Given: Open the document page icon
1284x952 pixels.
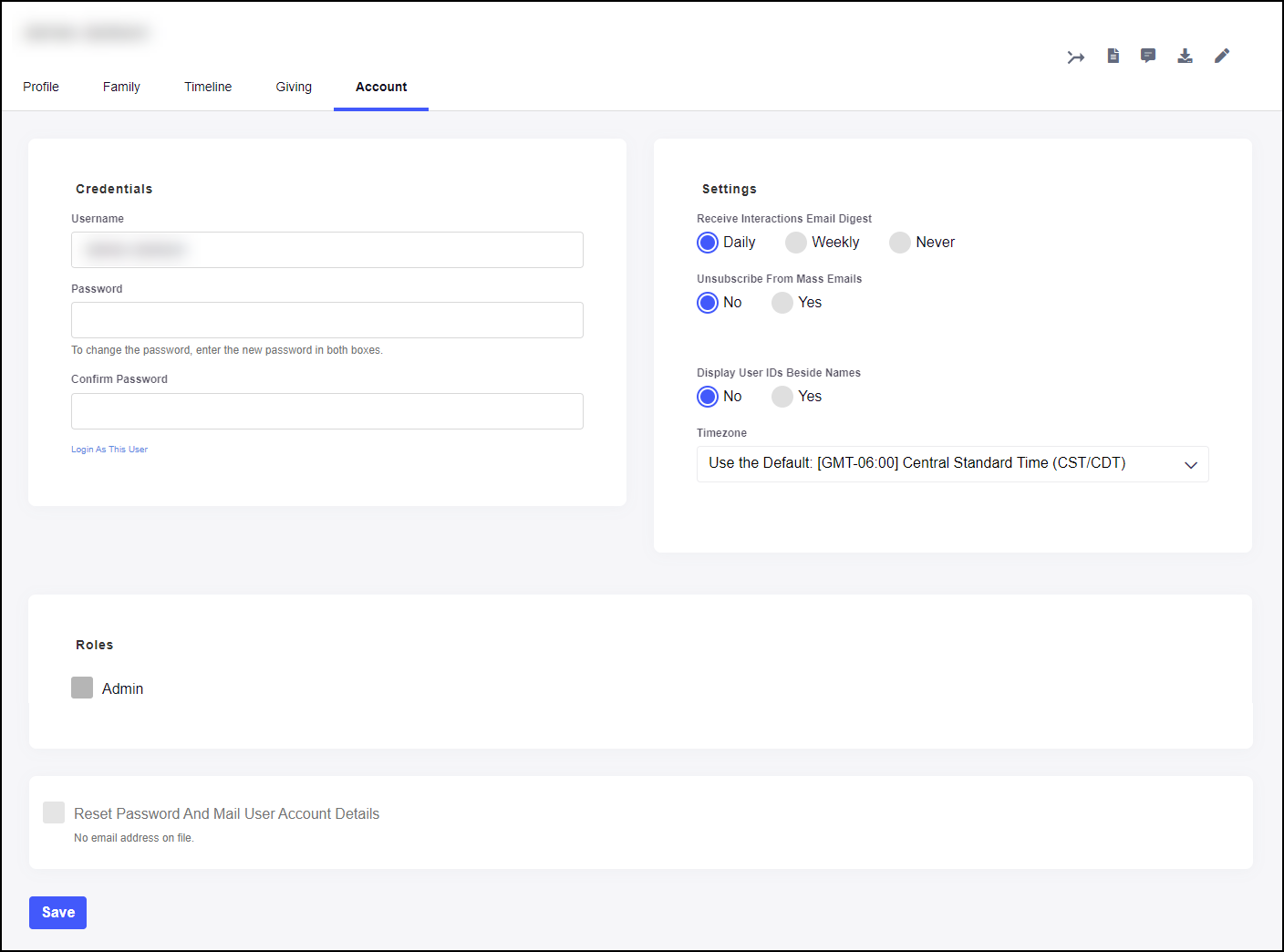Looking at the screenshot, I should (1113, 57).
